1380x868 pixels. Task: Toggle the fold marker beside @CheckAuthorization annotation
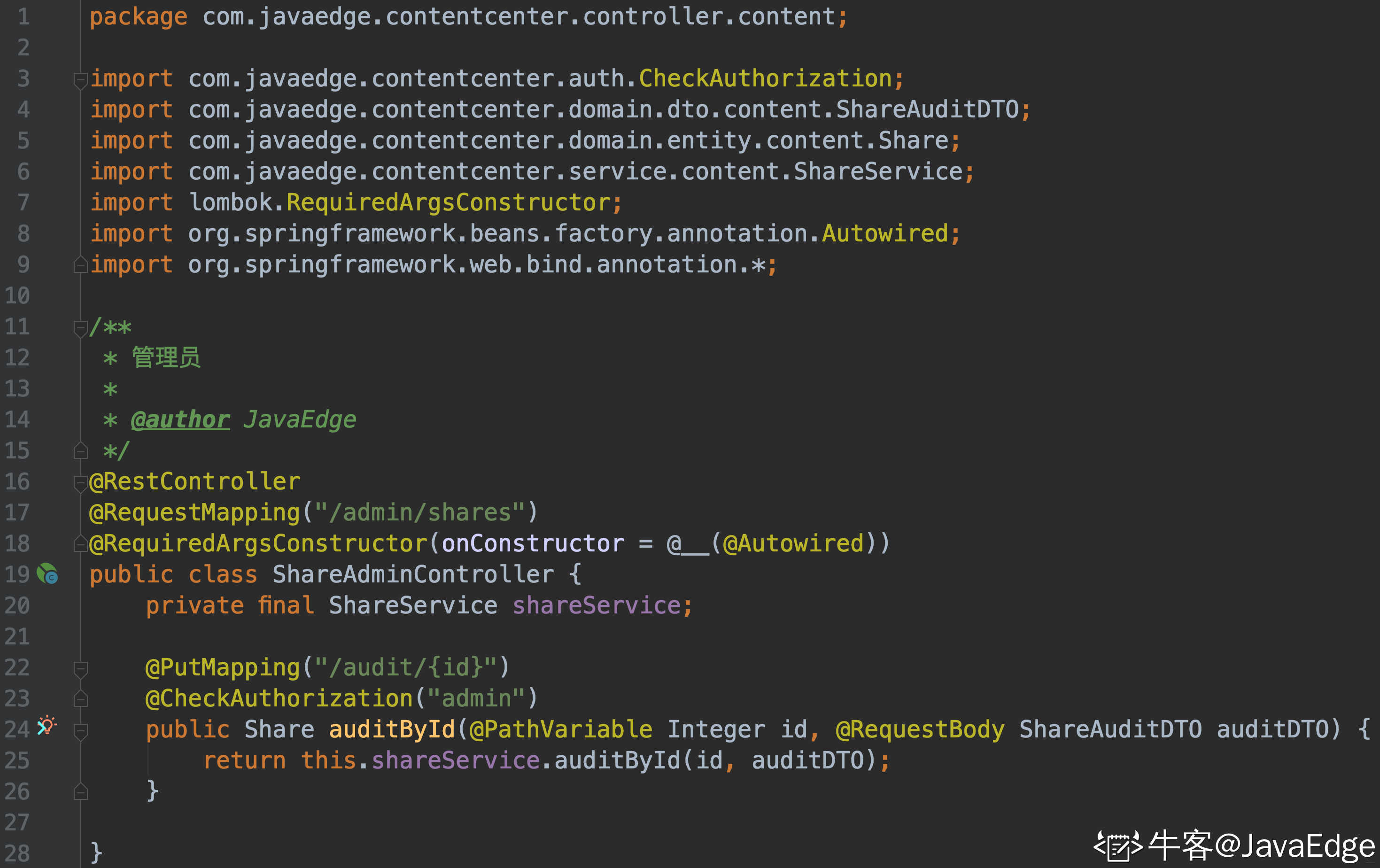click(x=80, y=698)
